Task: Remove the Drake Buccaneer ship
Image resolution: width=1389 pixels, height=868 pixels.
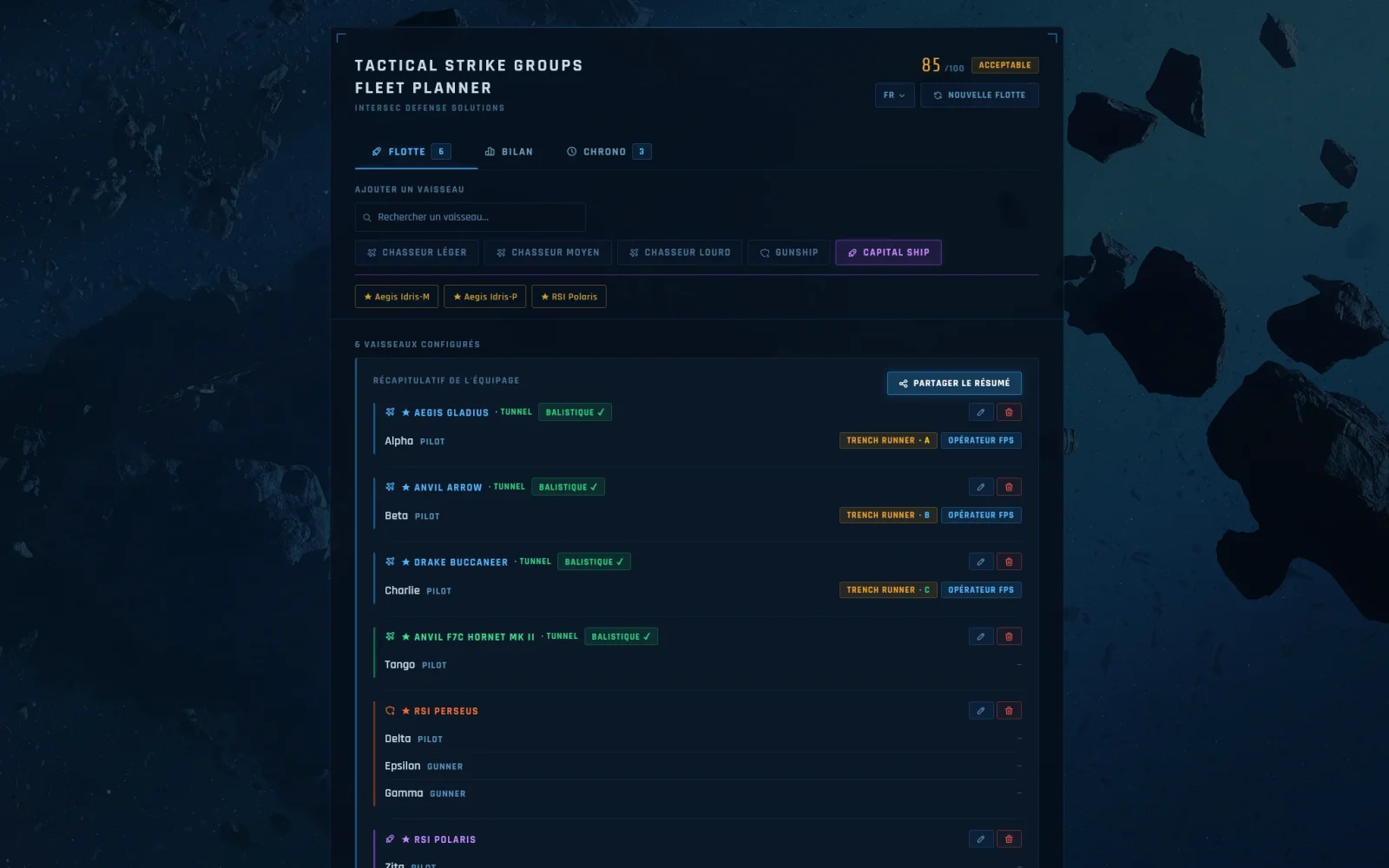Action: (1009, 562)
